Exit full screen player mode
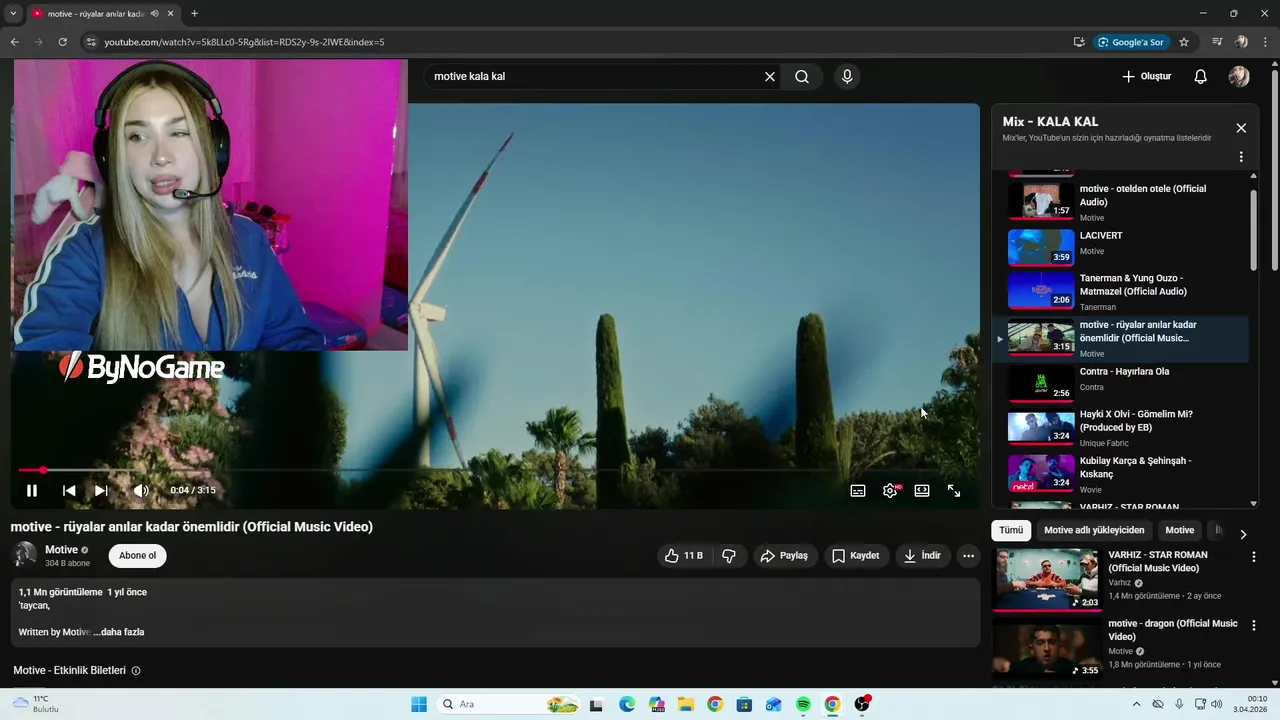 [954, 490]
